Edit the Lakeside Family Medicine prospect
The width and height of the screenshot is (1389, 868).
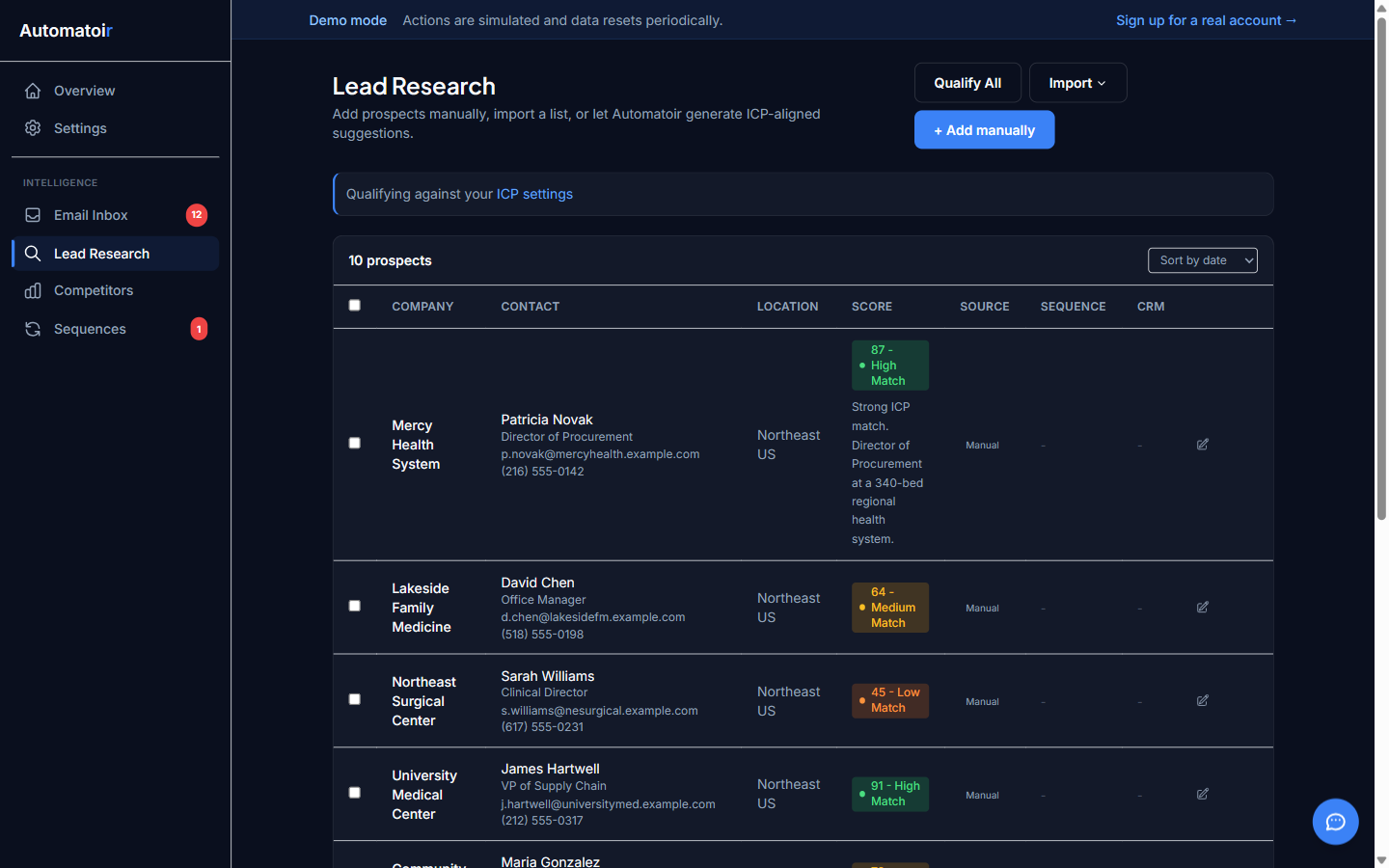(1203, 608)
